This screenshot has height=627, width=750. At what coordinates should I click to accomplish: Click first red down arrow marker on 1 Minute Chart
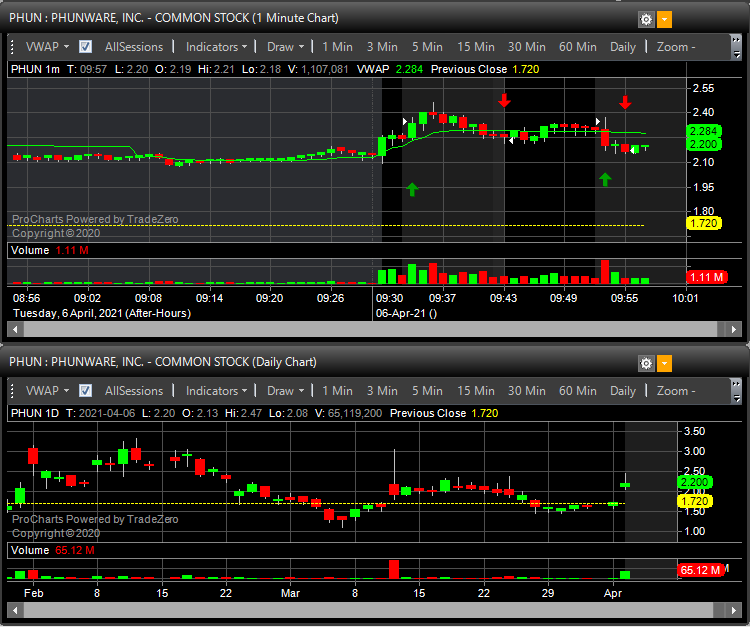(505, 100)
